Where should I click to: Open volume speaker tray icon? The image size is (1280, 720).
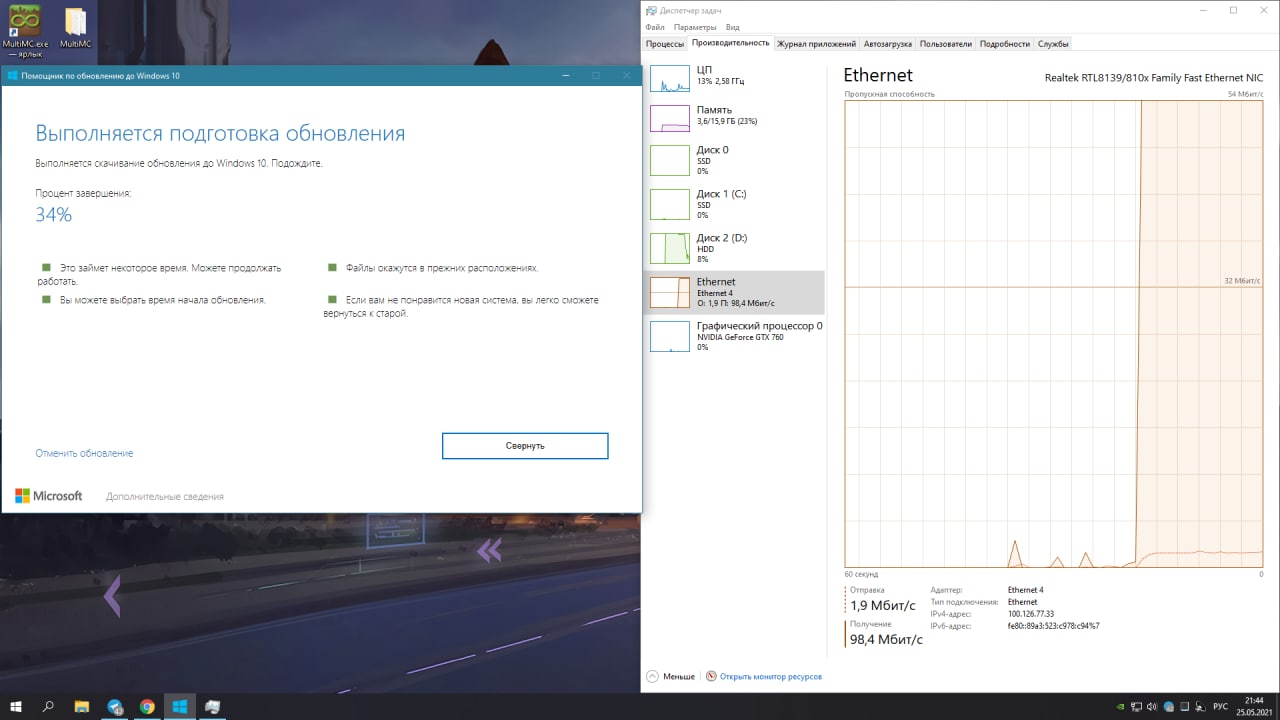pyautogui.click(x=1153, y=707)
